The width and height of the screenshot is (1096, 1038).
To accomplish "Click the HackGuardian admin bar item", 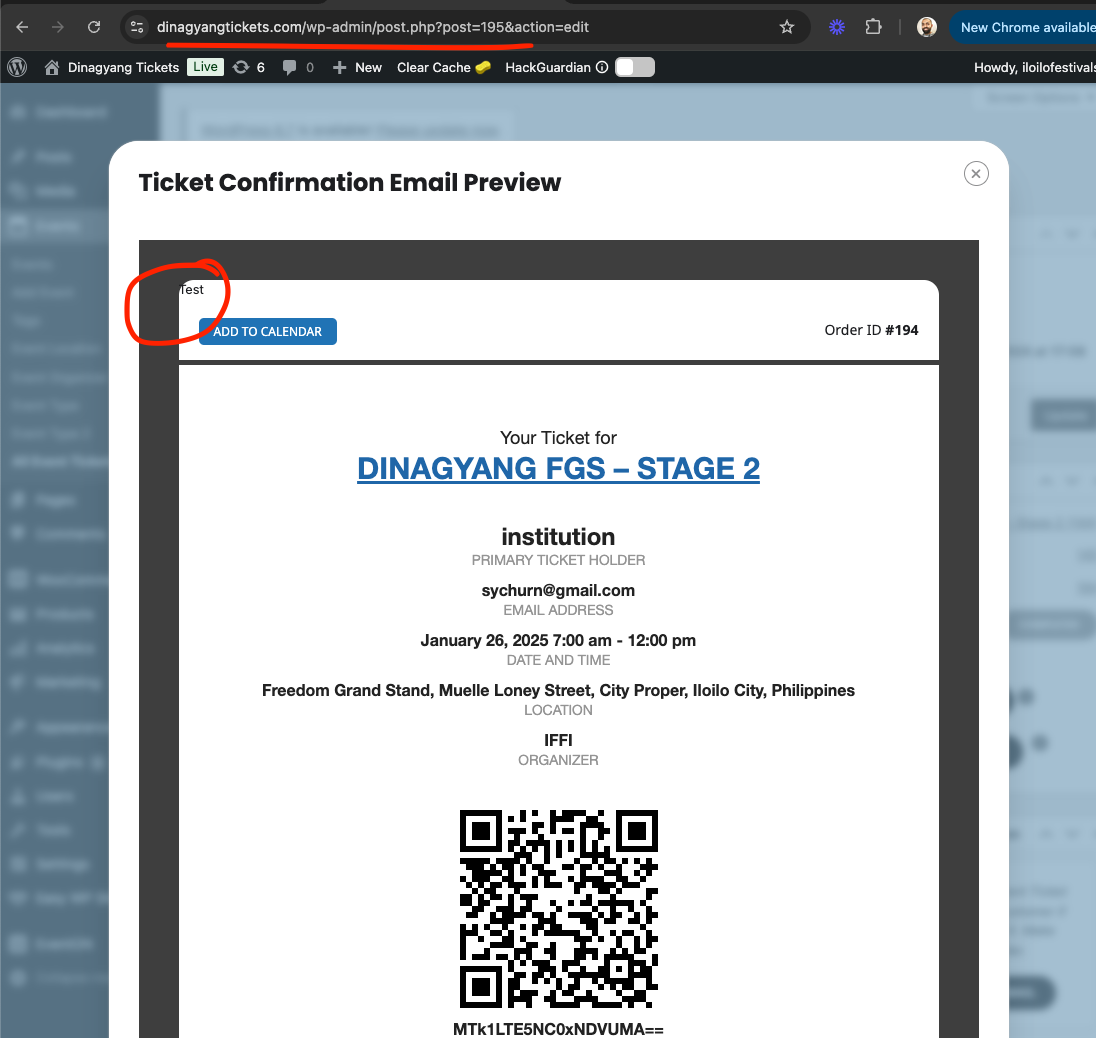I will (x=547, y=67).
